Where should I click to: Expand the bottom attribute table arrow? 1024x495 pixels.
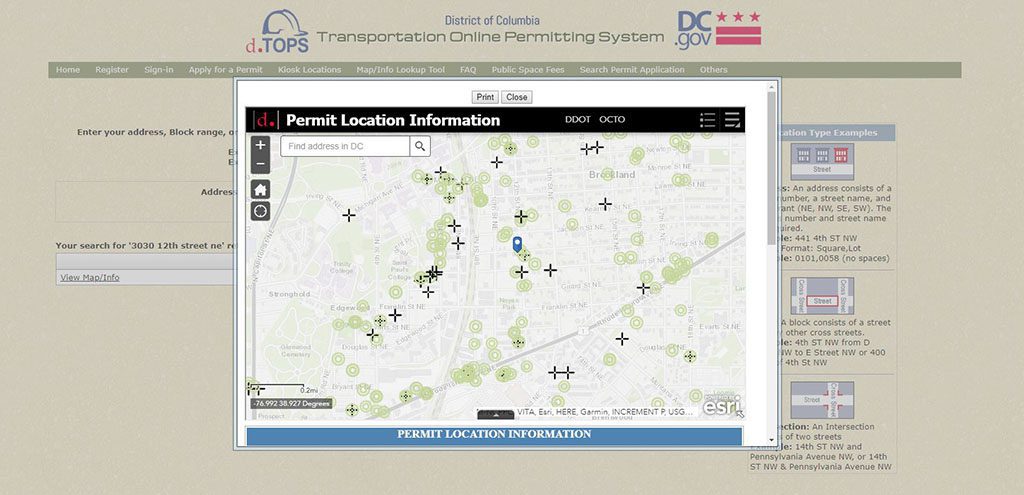click(x=496, y=414)
